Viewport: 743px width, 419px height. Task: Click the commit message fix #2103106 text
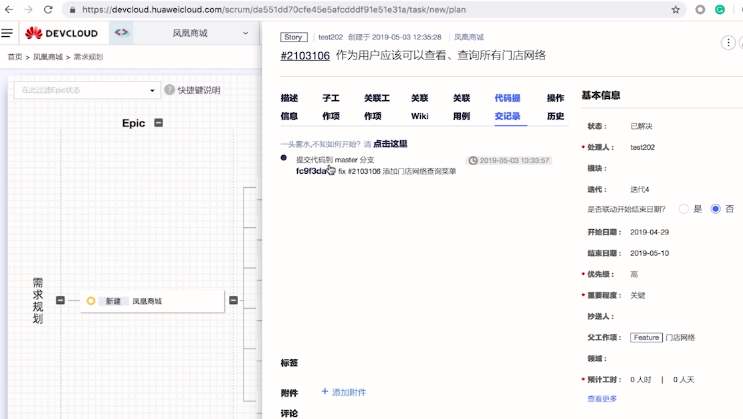(397, 171)
